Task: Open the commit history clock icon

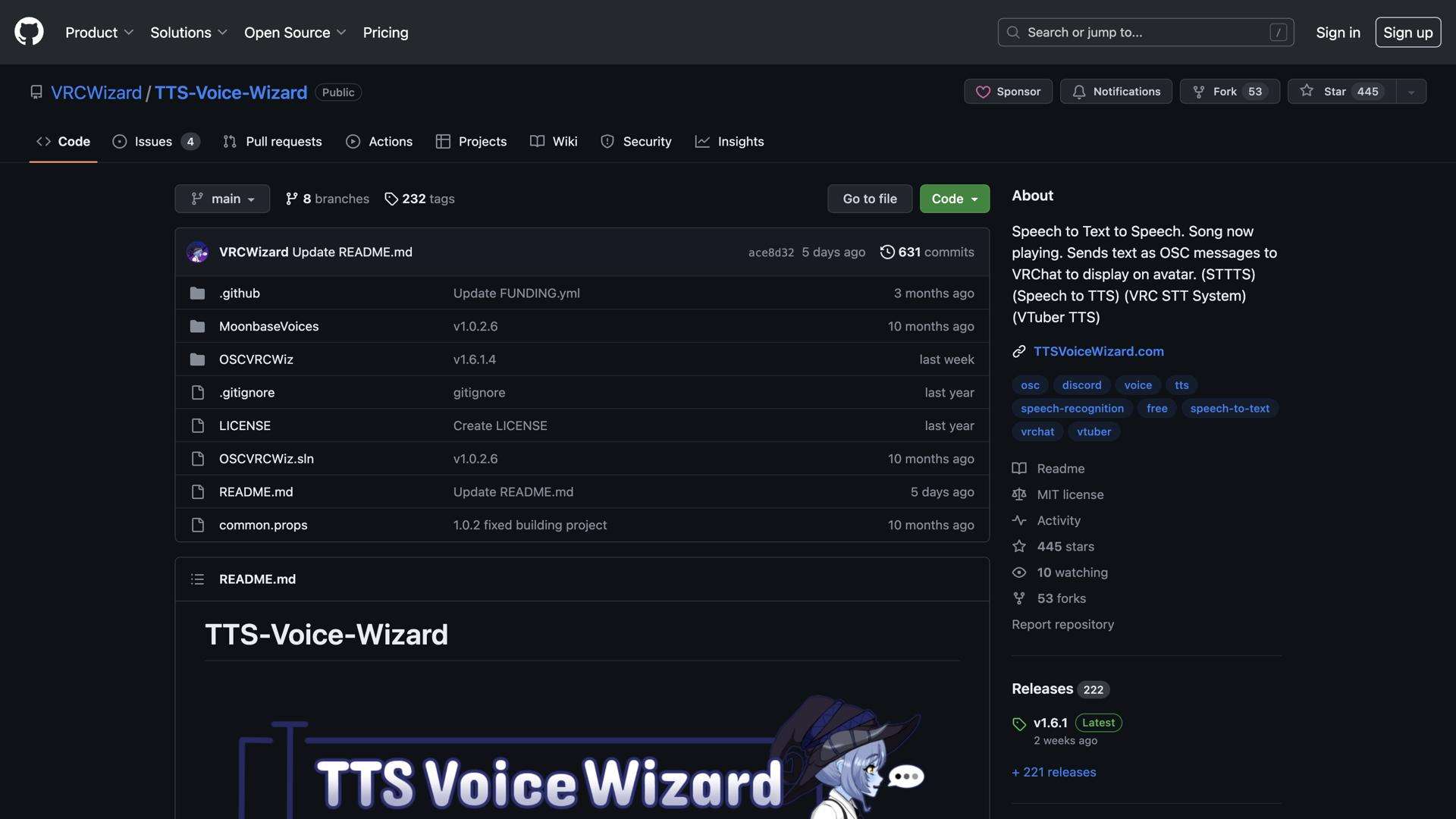Action: click(887, 252)
